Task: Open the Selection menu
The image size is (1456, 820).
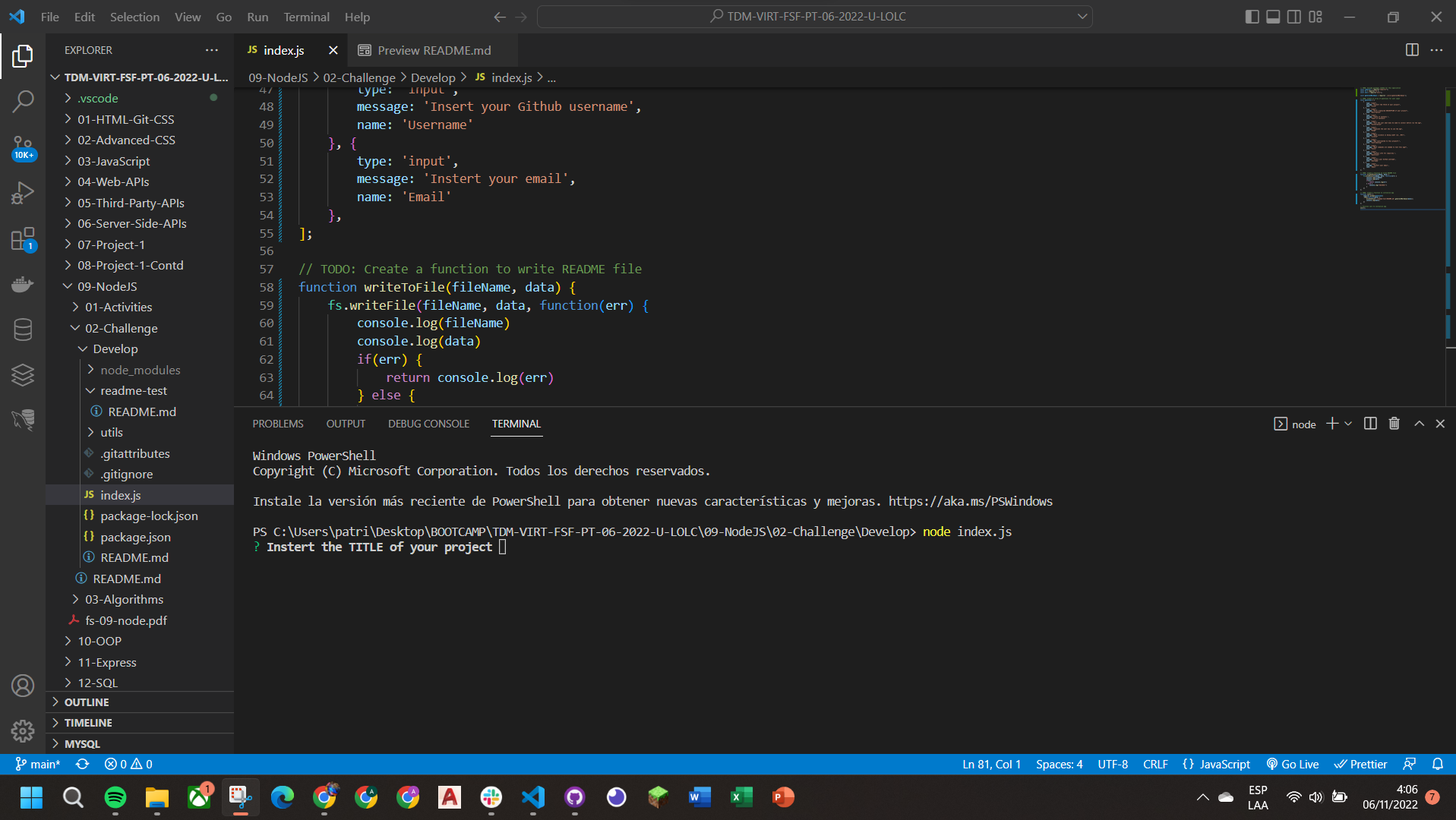Action: pyautogui.click(x=134, y=17)
